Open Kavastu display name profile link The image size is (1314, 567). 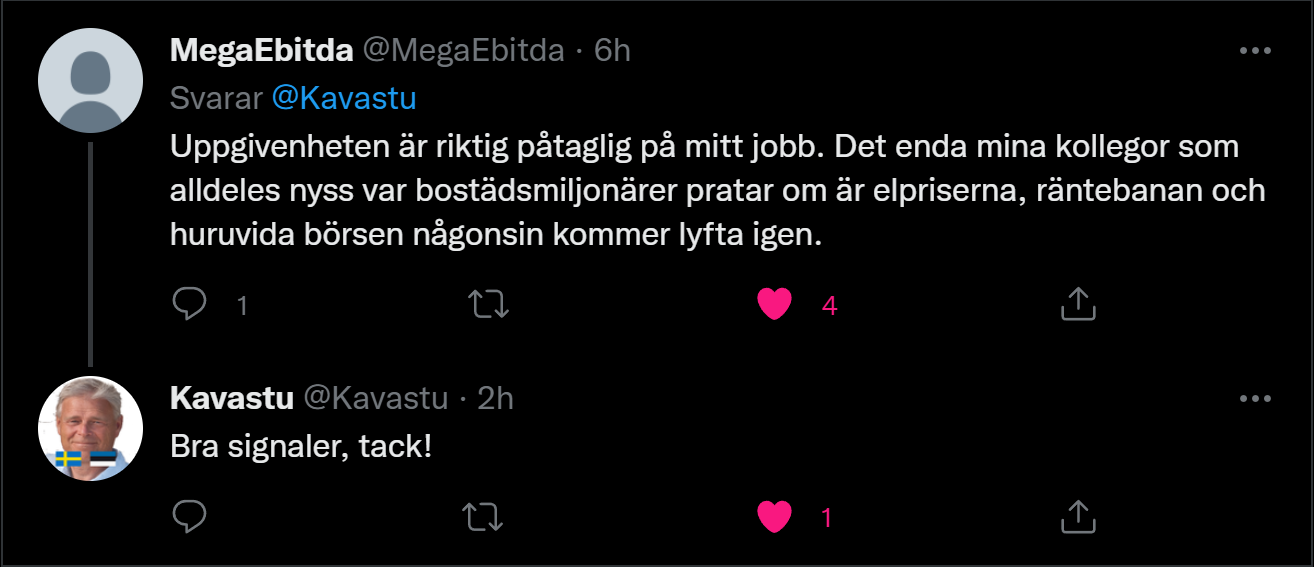tap(232, 398)
